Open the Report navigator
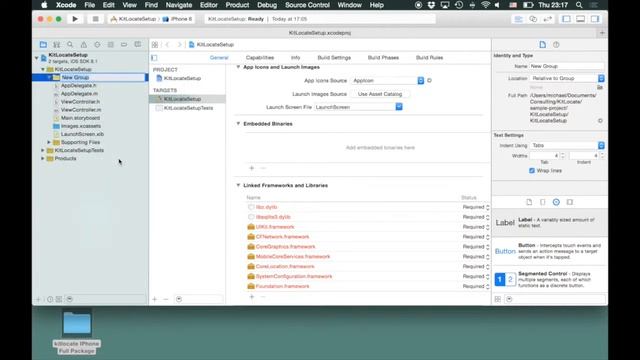The image size is (640, 360). pos(138,44)
